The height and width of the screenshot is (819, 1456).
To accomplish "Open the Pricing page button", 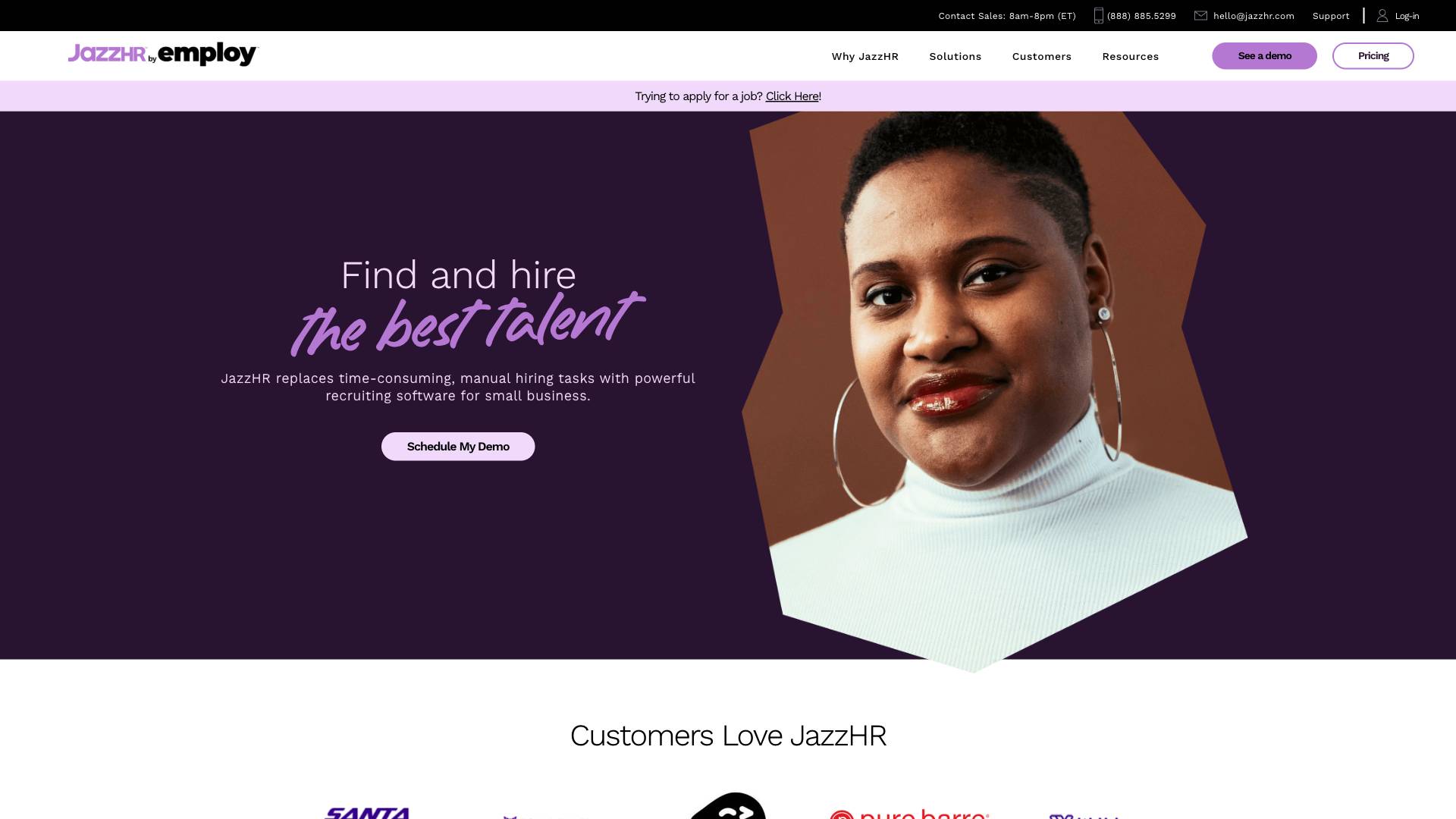I will coord(1373,56).
